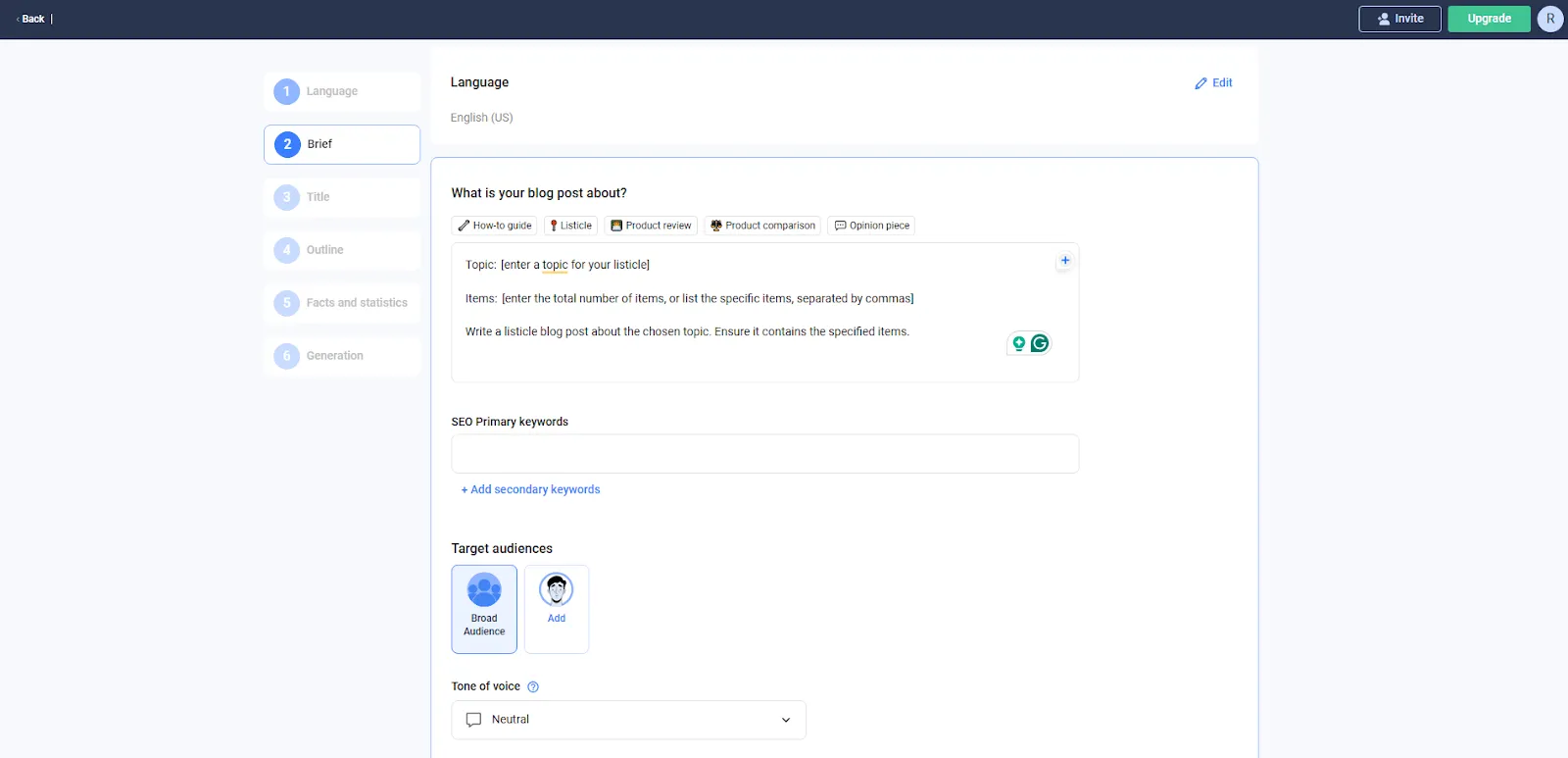Open the Neutral tone of voice dropdown
The height and width of the screenshot is (758, 1568).
(x=628, y=720)
